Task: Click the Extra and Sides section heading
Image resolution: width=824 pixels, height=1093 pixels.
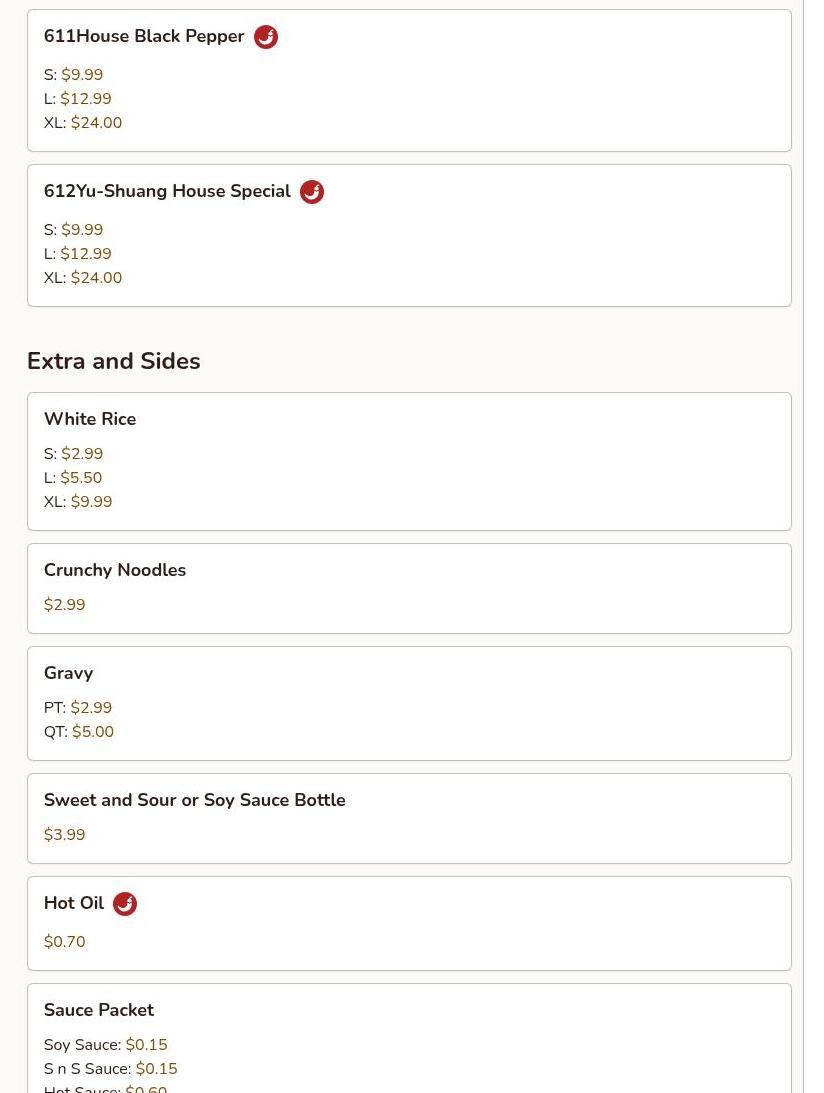Action: (114, 361)
